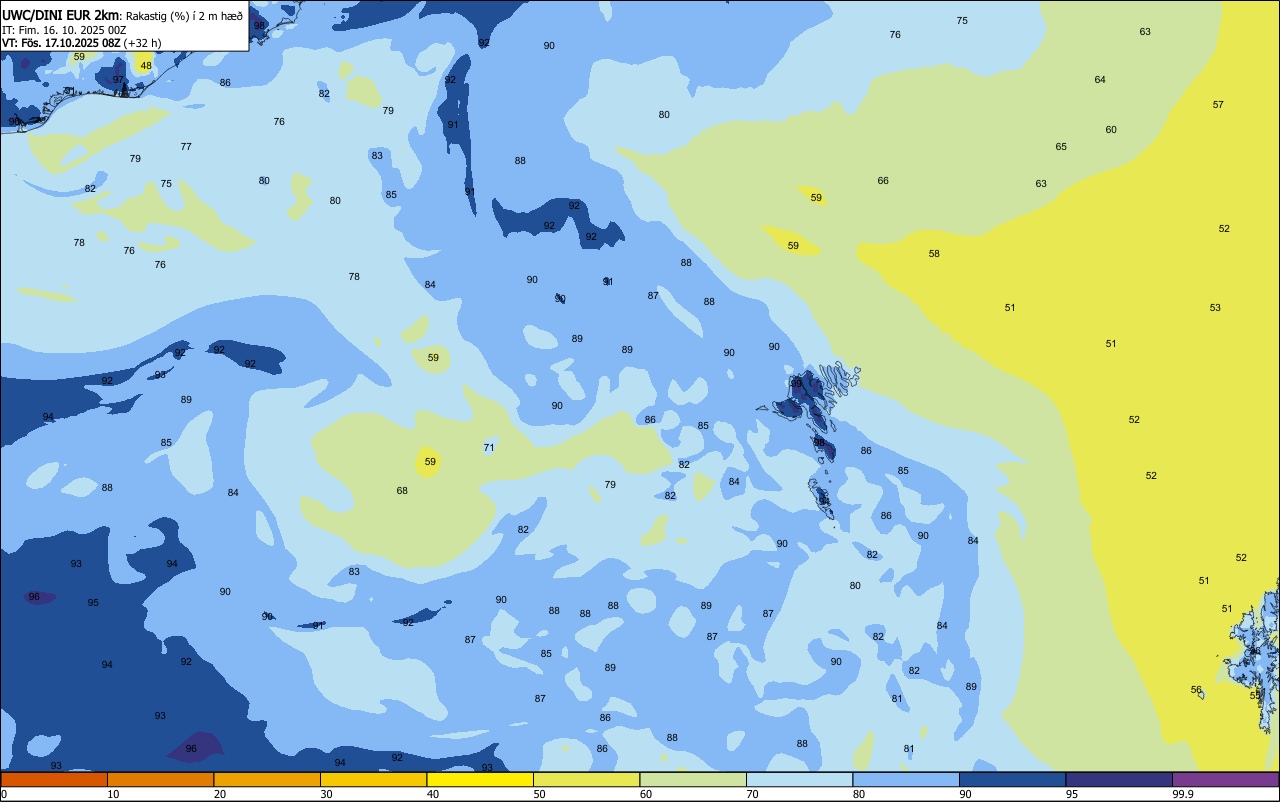This screenshot has height=802, width=1280.
Task: Click the map value "65" on the map
Action: [1061, 147]
